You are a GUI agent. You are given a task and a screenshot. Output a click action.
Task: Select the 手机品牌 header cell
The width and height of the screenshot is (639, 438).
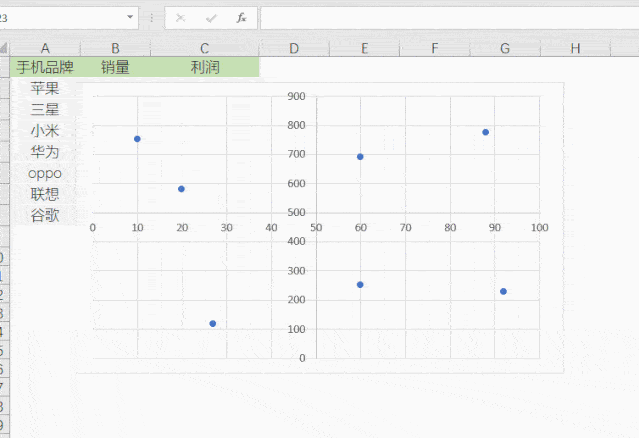(45, 68)
